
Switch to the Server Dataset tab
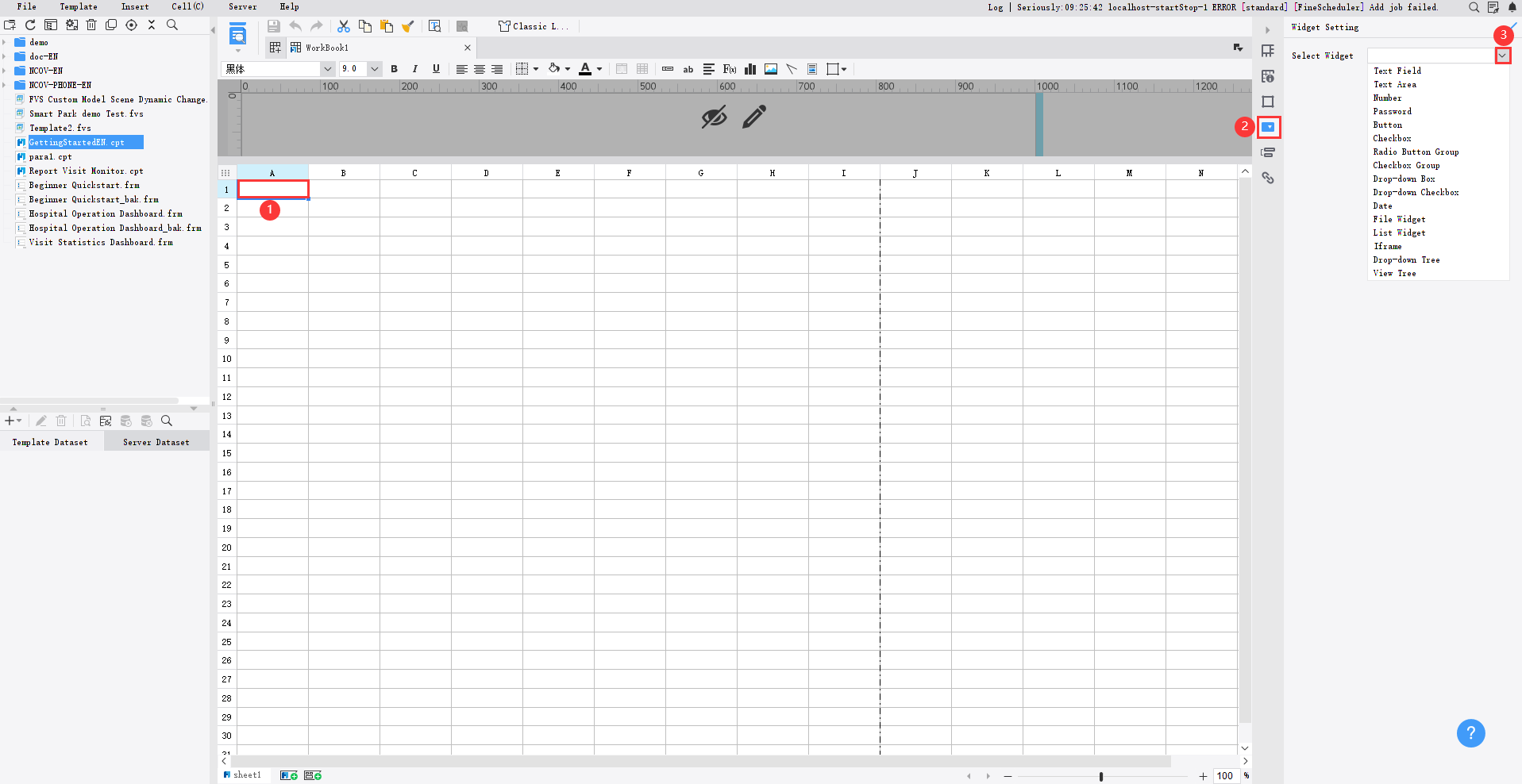click(x=156, y=441)
